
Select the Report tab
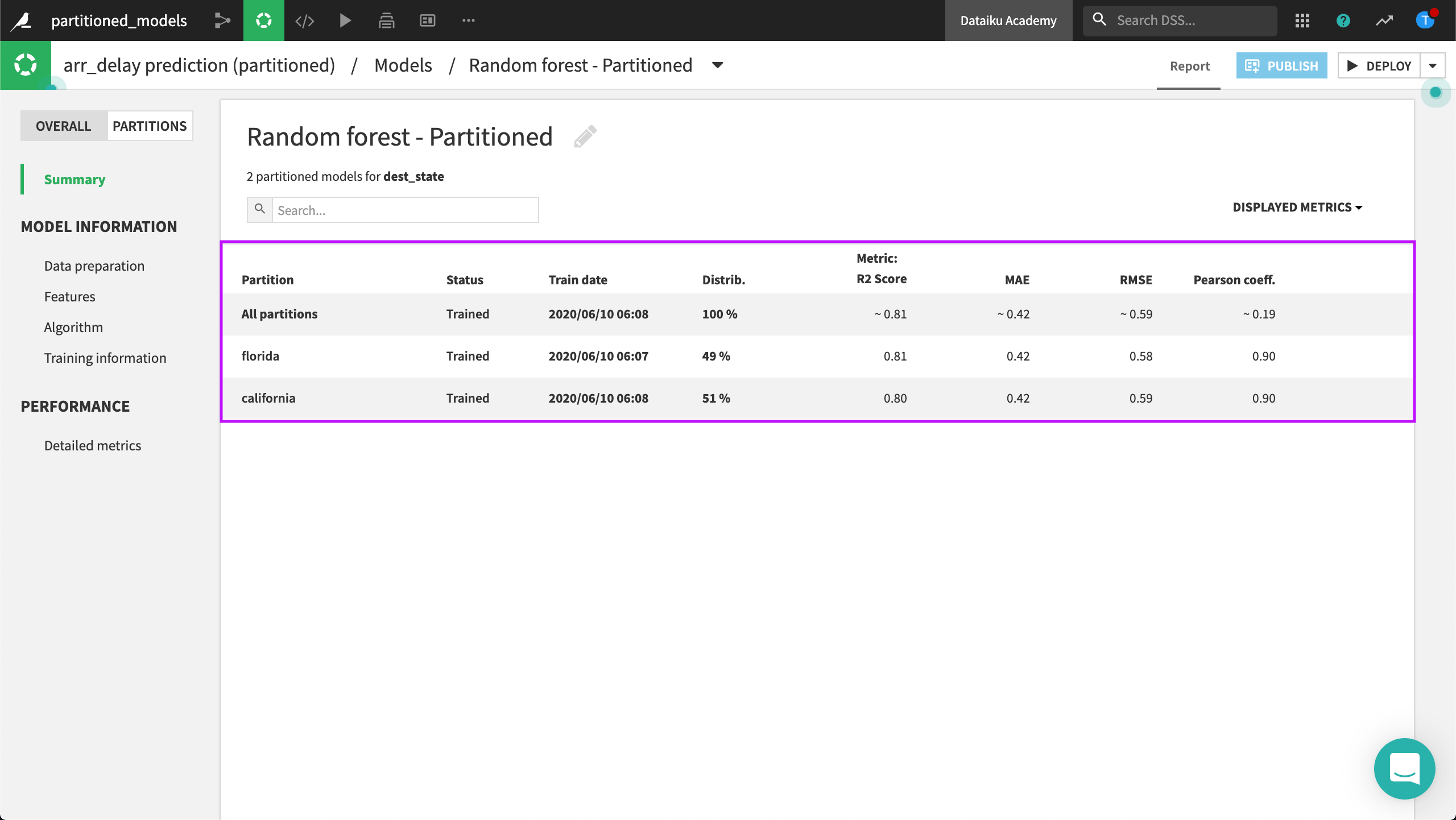pyautogui.click(x=1189, y=66)
